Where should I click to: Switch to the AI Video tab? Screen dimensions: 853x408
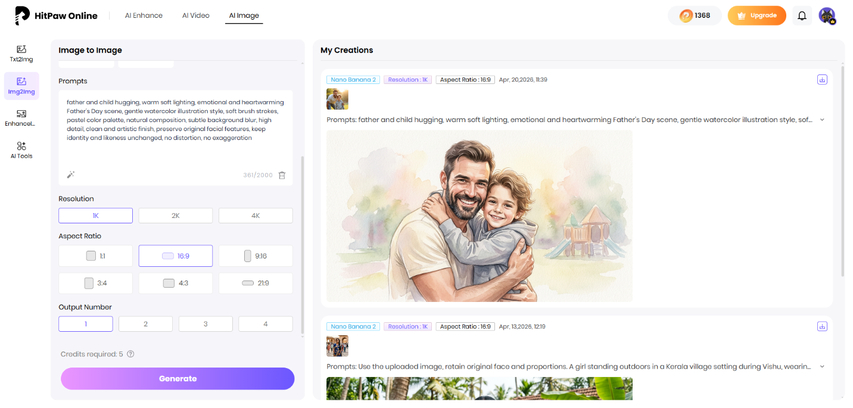pos(195,15)
